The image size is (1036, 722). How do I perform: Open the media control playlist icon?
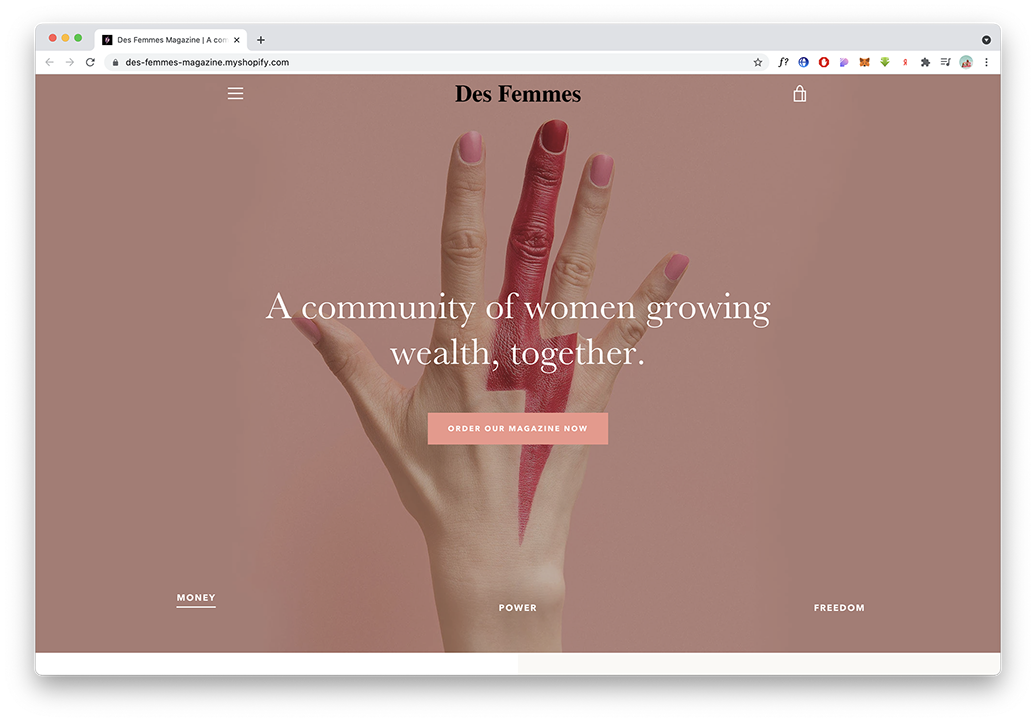pyautogui.click(x=945, y=62)
